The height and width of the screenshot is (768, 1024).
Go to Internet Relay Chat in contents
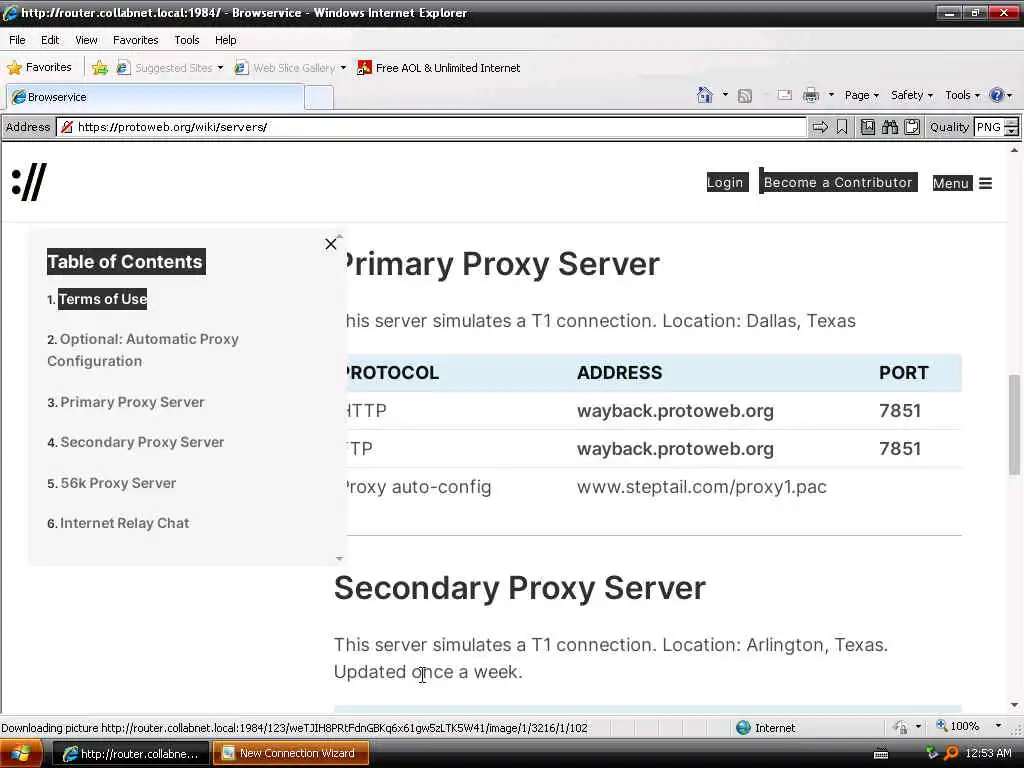pos(124,523)
